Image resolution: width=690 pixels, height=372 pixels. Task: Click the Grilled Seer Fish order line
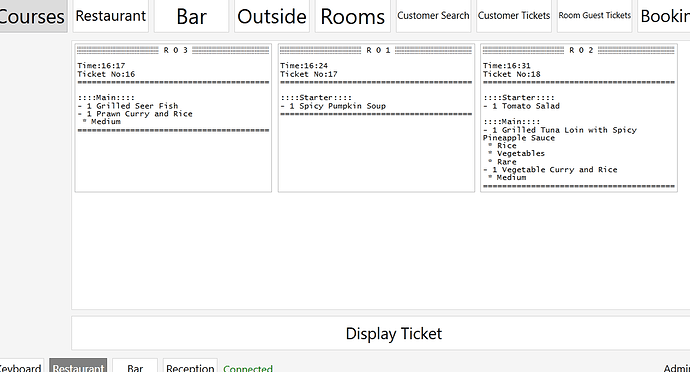pos(128,106)
